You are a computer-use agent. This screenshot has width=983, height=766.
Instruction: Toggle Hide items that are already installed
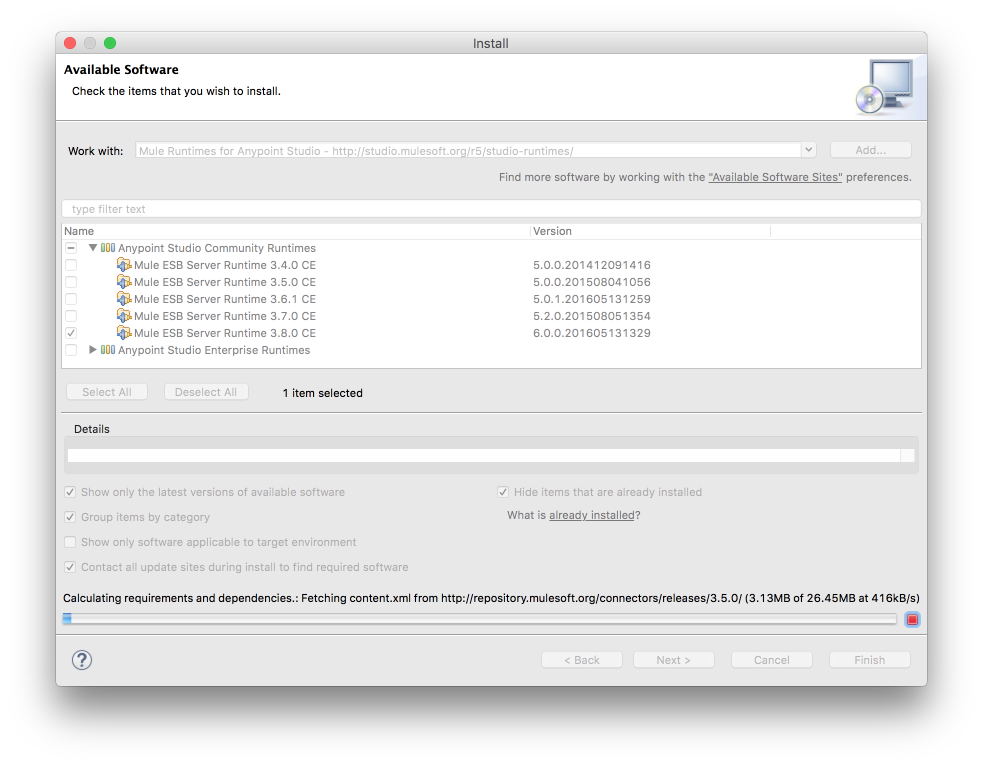click(503, 492)
